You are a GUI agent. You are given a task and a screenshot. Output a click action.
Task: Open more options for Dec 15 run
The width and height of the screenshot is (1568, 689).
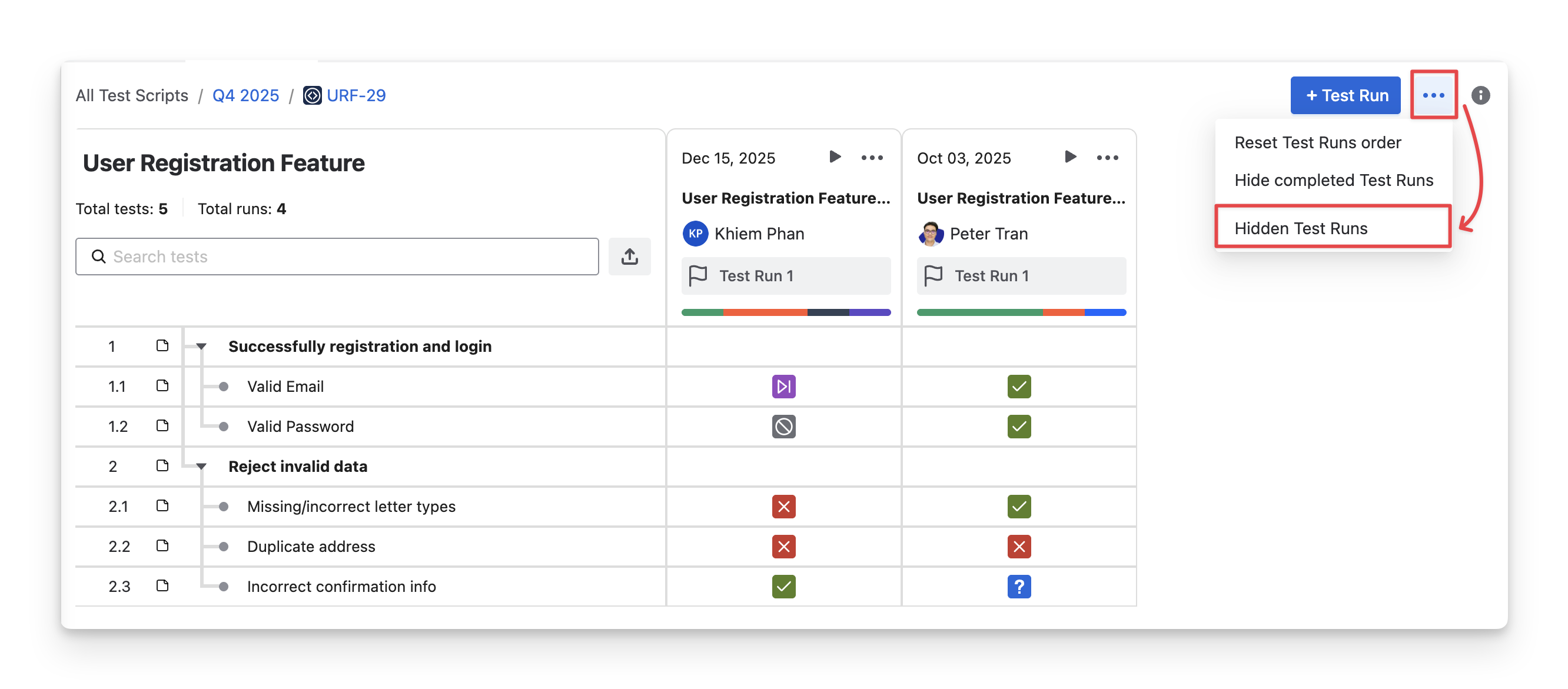(x=872, y=158)
